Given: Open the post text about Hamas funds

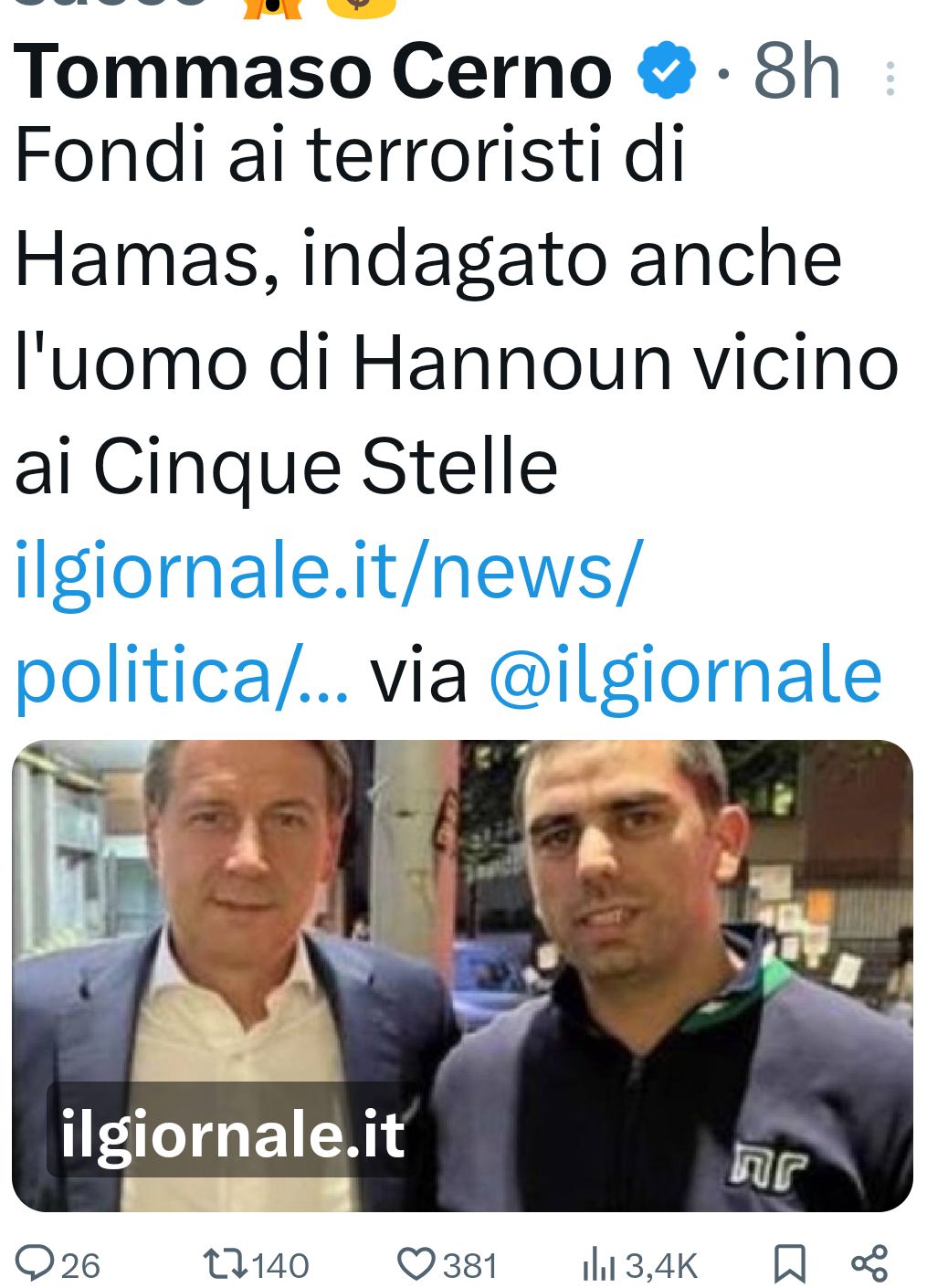Looking at the screenshot, I should 457,311.
